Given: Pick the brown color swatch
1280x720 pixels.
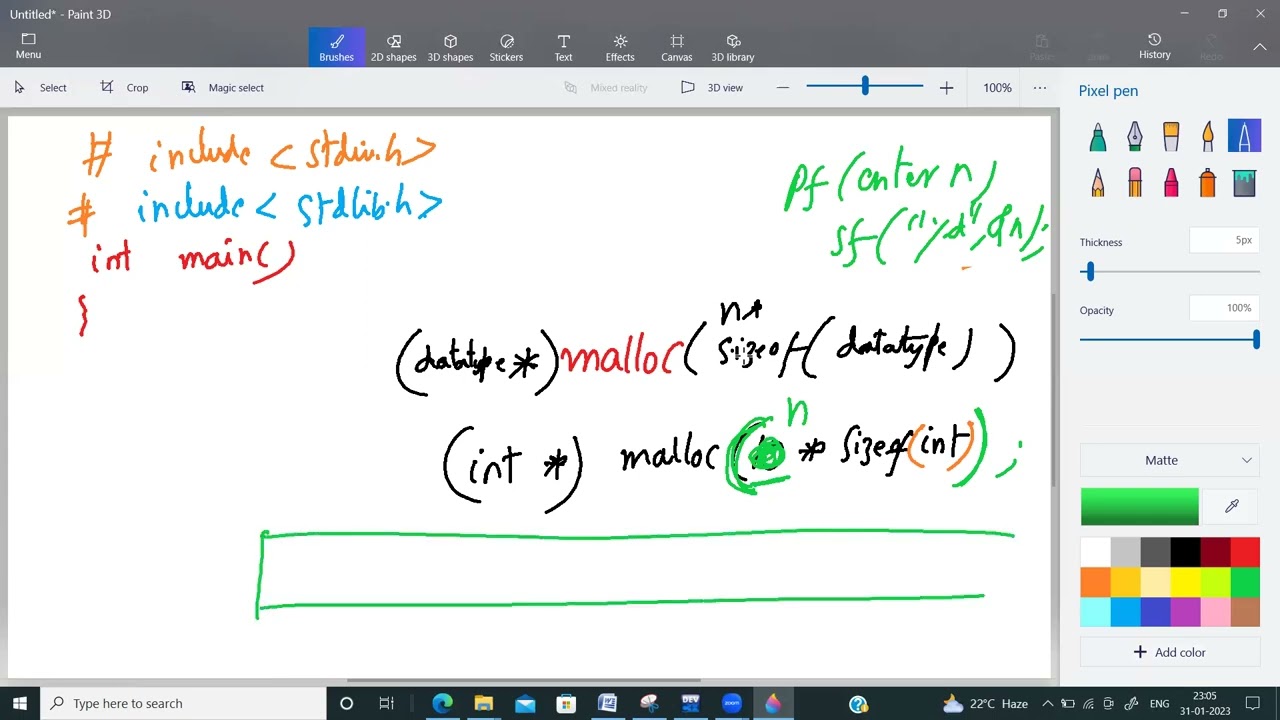Looking at the screenshot, I should pos(1245,612).
